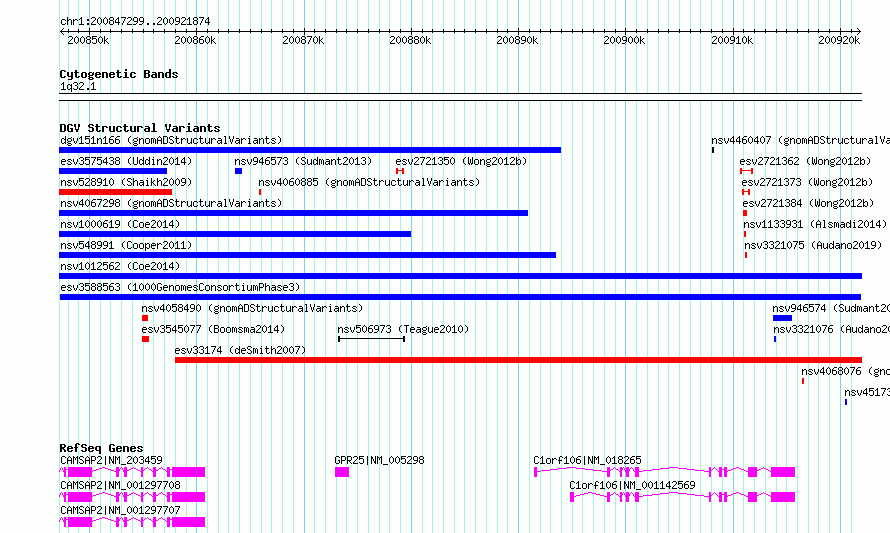Viewport: 890px width, 533px height.
Task: Click nsv4460407 gnomAD variant label
Action: (800, 140)
